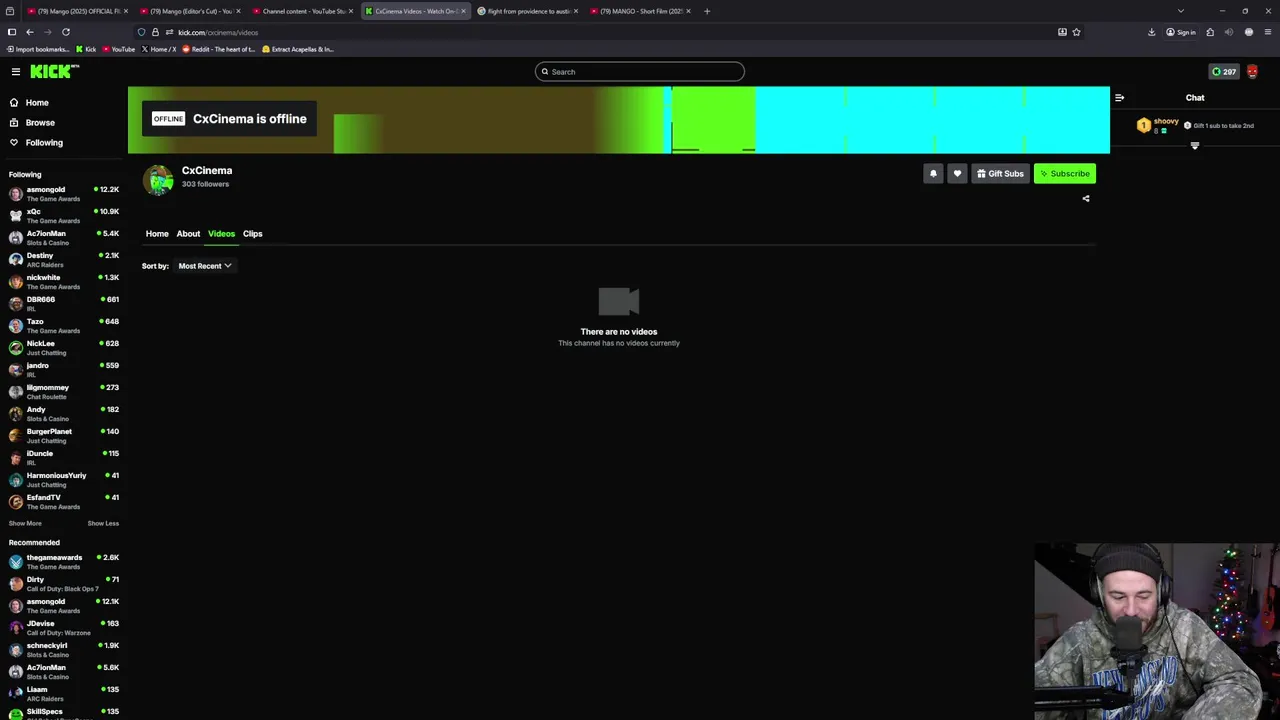The height and width of the screenshot is (720, 1280).
Task: Click the Gift Subs button
Action: [1000, 174]
